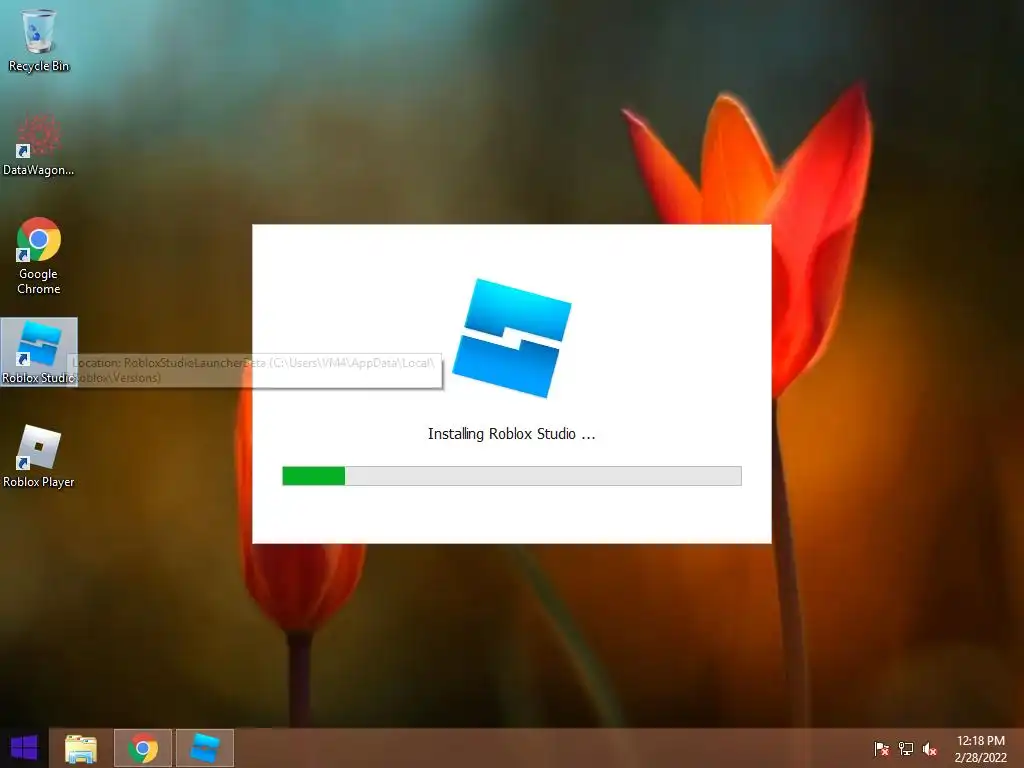Click the Roblox Studio shortcut label
This screenshot has width=1024, height=768.
(x=39, y=377)
